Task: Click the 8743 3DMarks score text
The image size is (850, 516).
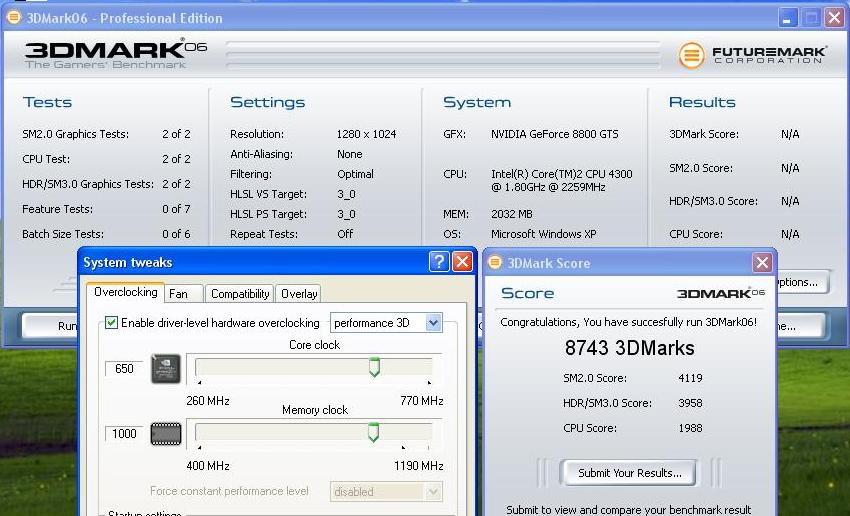Action: click(x=629, y=348)
